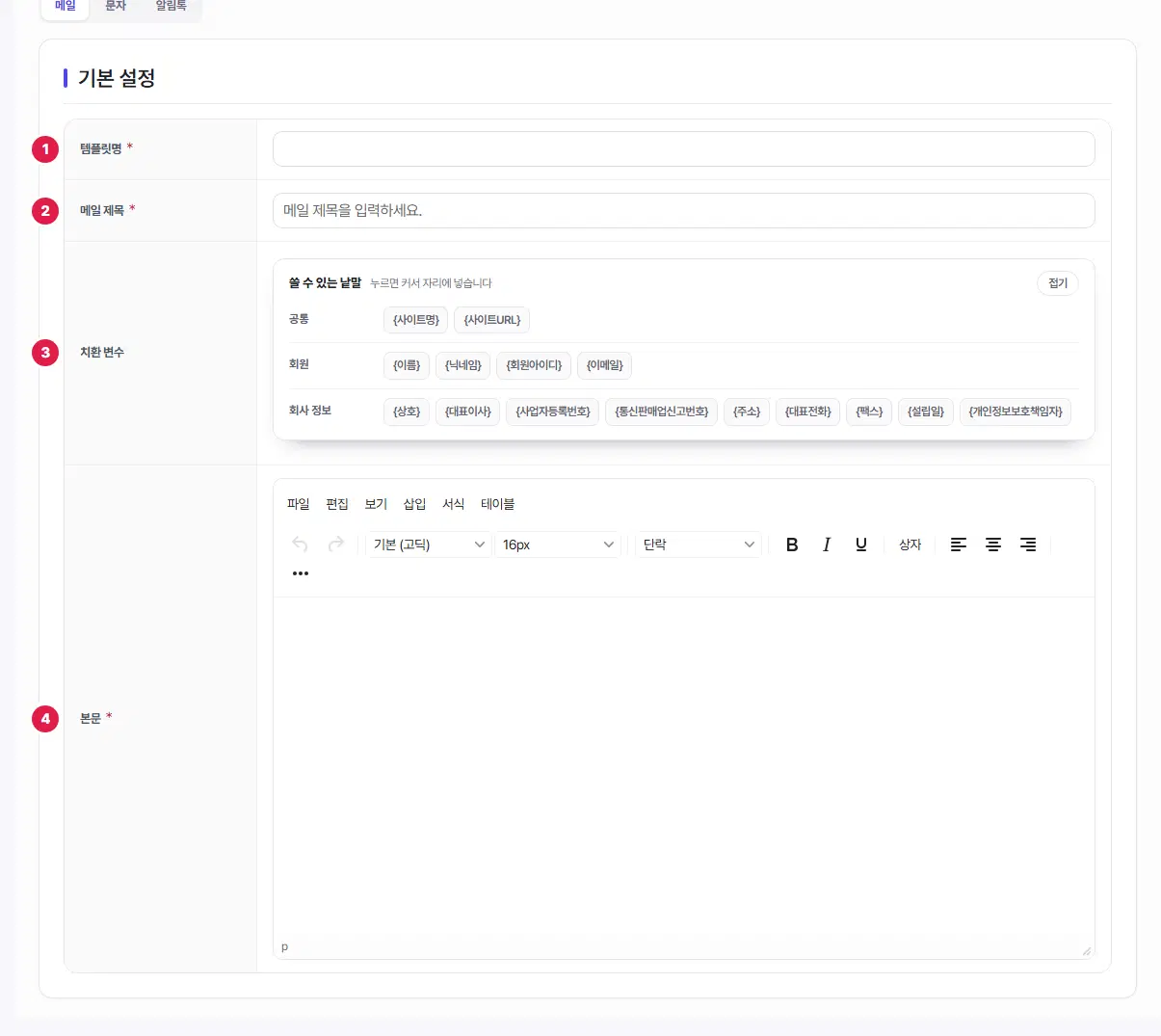The width and height of the screenshot is (1161, 1036).
Task: Expand the 단락 block format dropdown
Action: pos(699,545)
